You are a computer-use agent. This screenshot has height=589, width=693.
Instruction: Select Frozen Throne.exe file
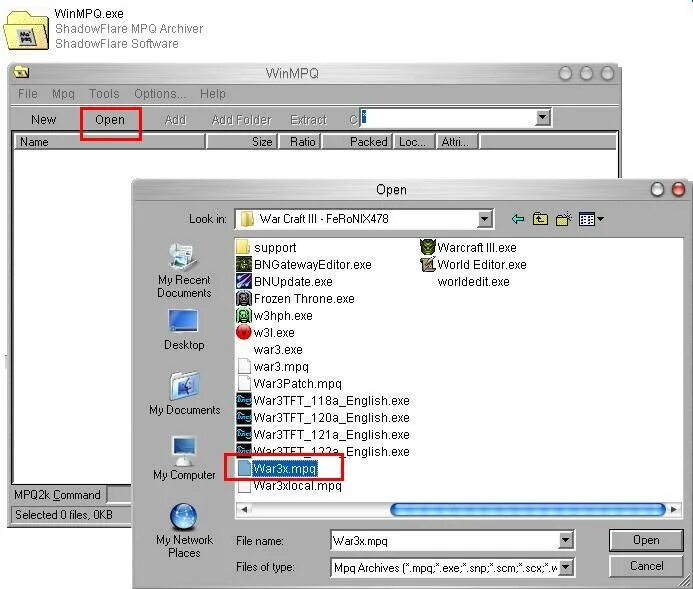coord(296,299)
